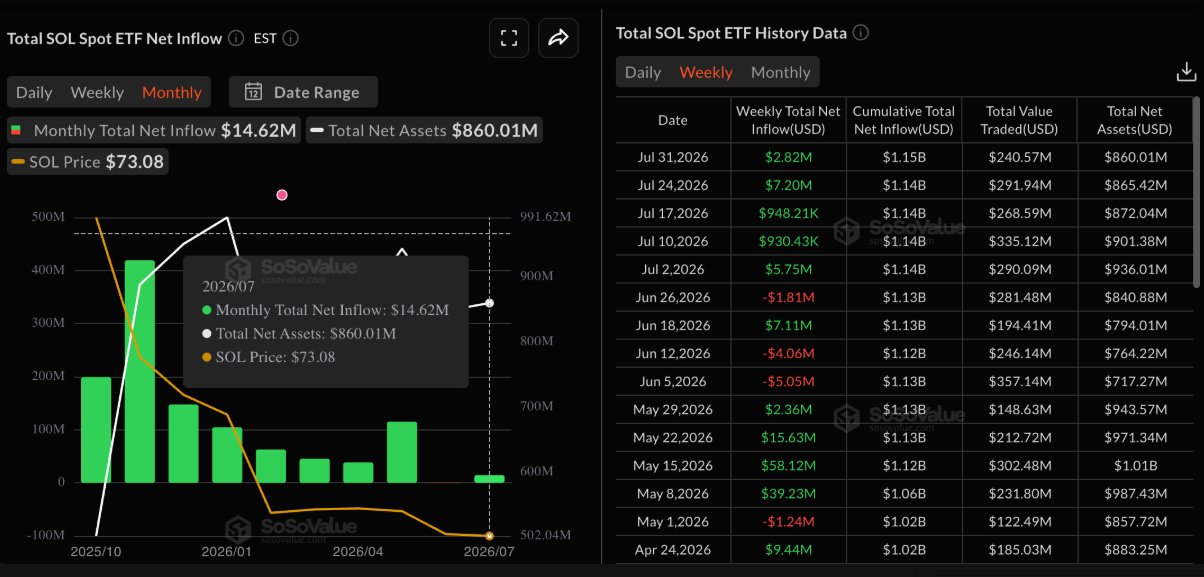Click Weekly Total Net Inflow(USD) column header
1204x577 pixels.
tap(788, 120)
